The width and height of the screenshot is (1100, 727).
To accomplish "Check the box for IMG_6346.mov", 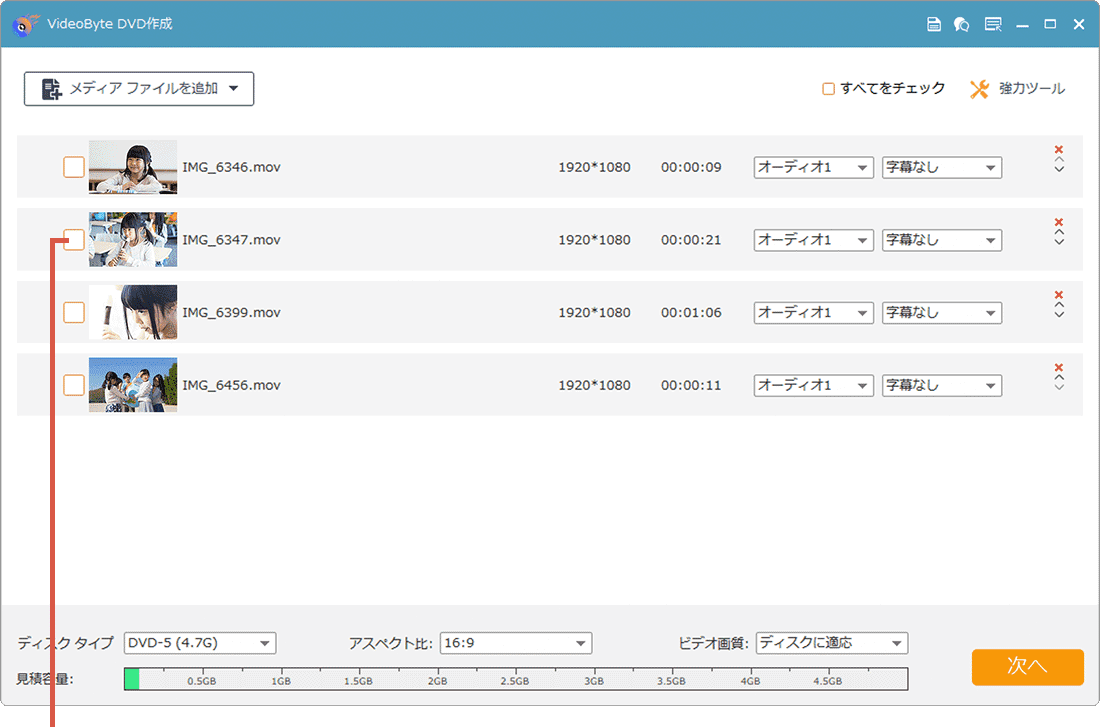I will [74, 167].
